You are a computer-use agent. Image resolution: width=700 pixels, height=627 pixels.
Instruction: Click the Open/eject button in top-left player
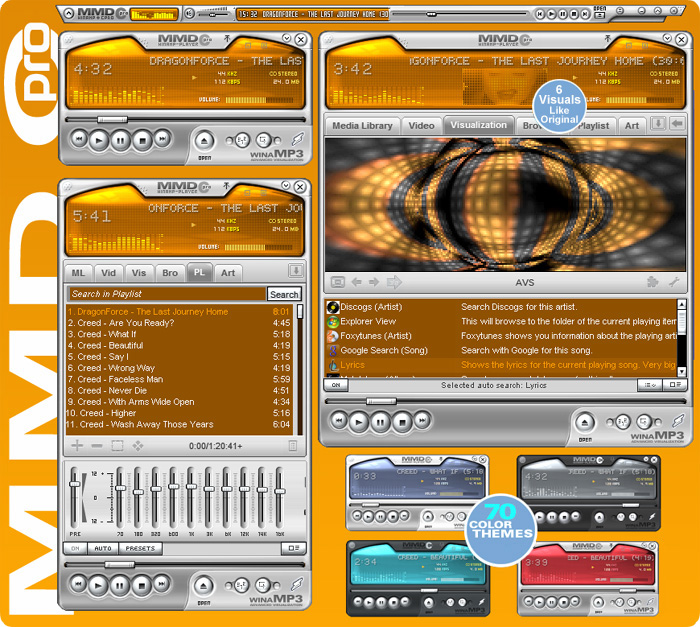[204, 140]
